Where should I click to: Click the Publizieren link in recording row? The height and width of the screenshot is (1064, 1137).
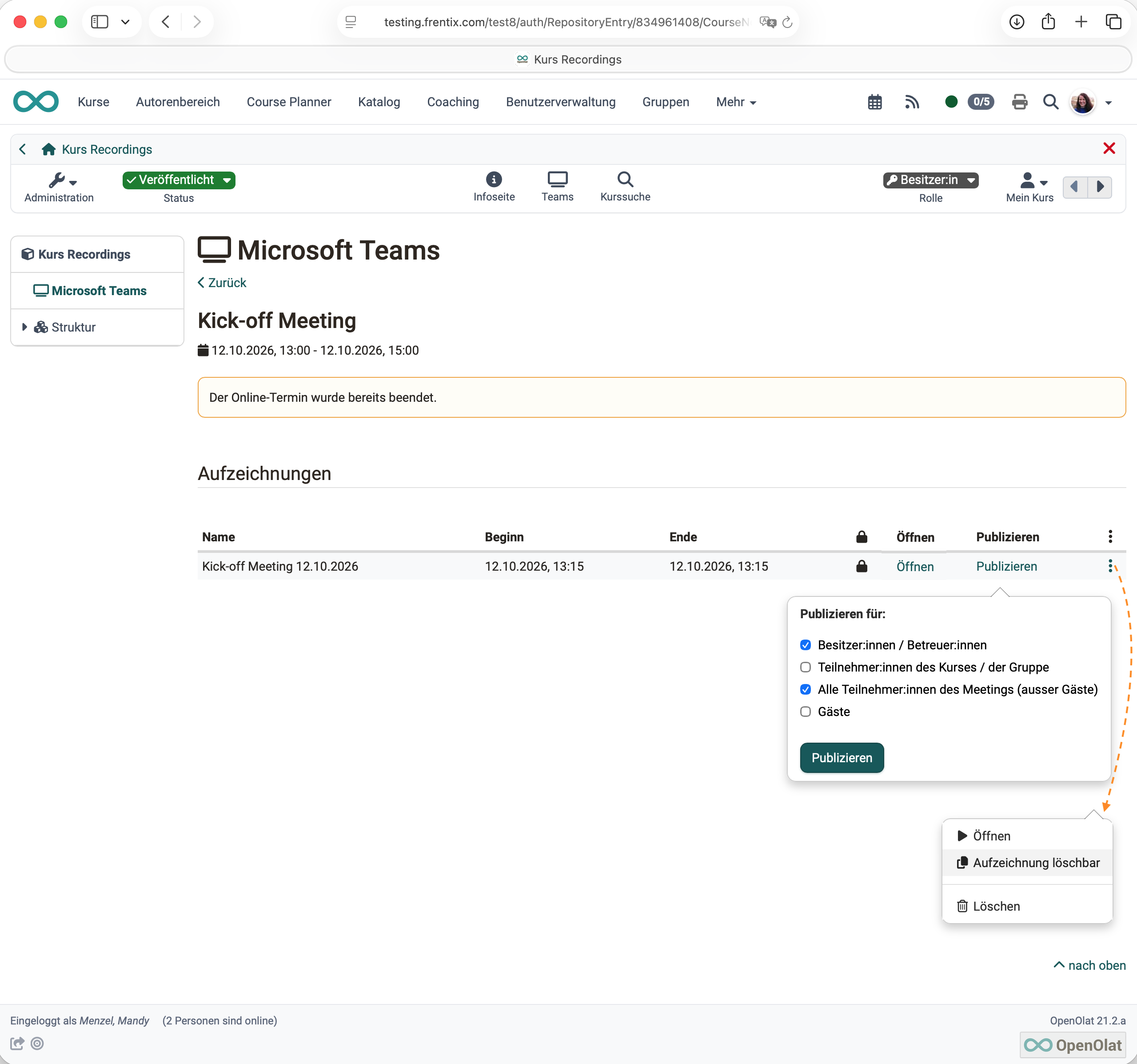[x=1007, y=567]
